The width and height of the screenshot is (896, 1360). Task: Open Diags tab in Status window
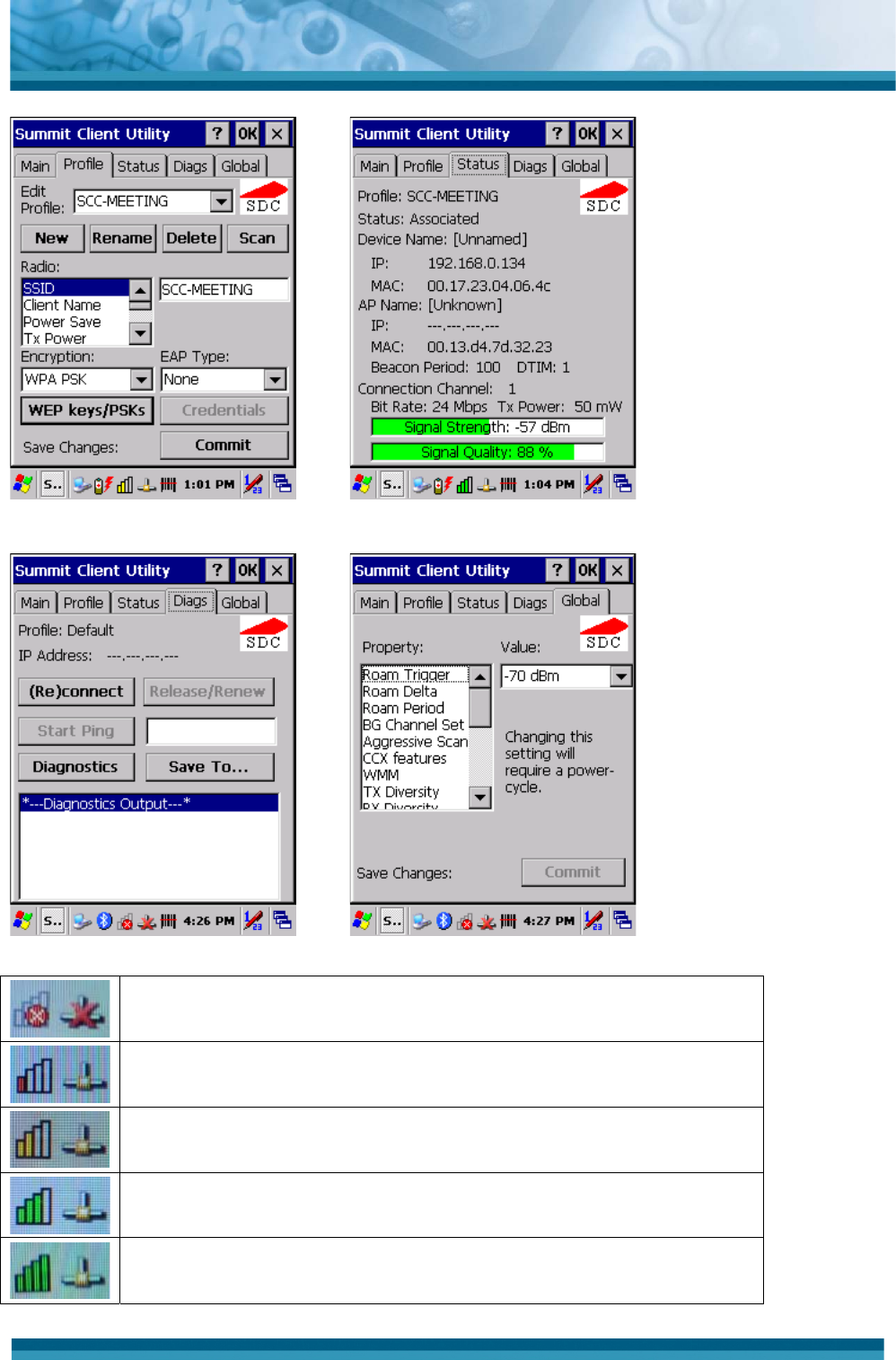coord(530,166)
